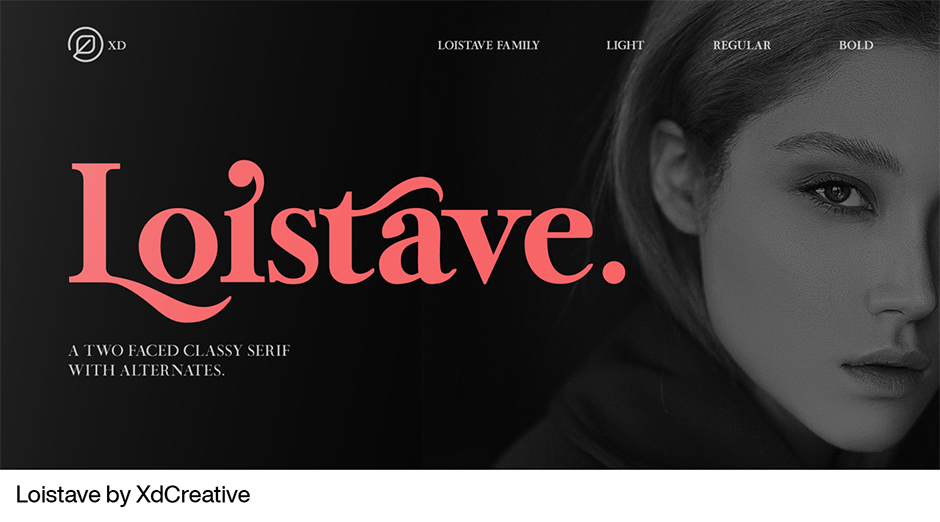Screen dimensions: 940x522
Task: Select the BOLD nav item
Action: pos(855,46)
